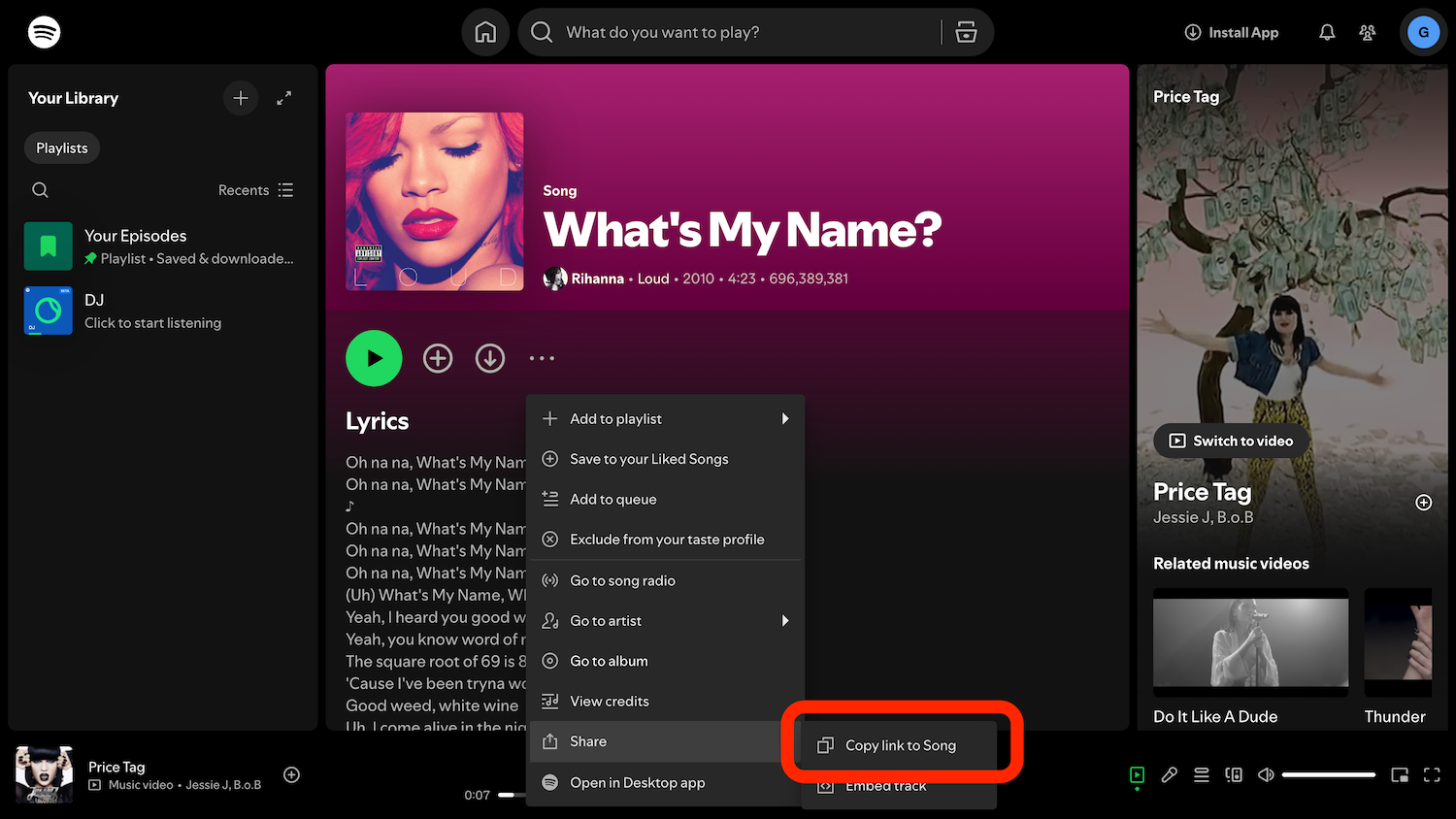
Task: Expand the Add to playlist submenu
Action: [x=667, y=418]
